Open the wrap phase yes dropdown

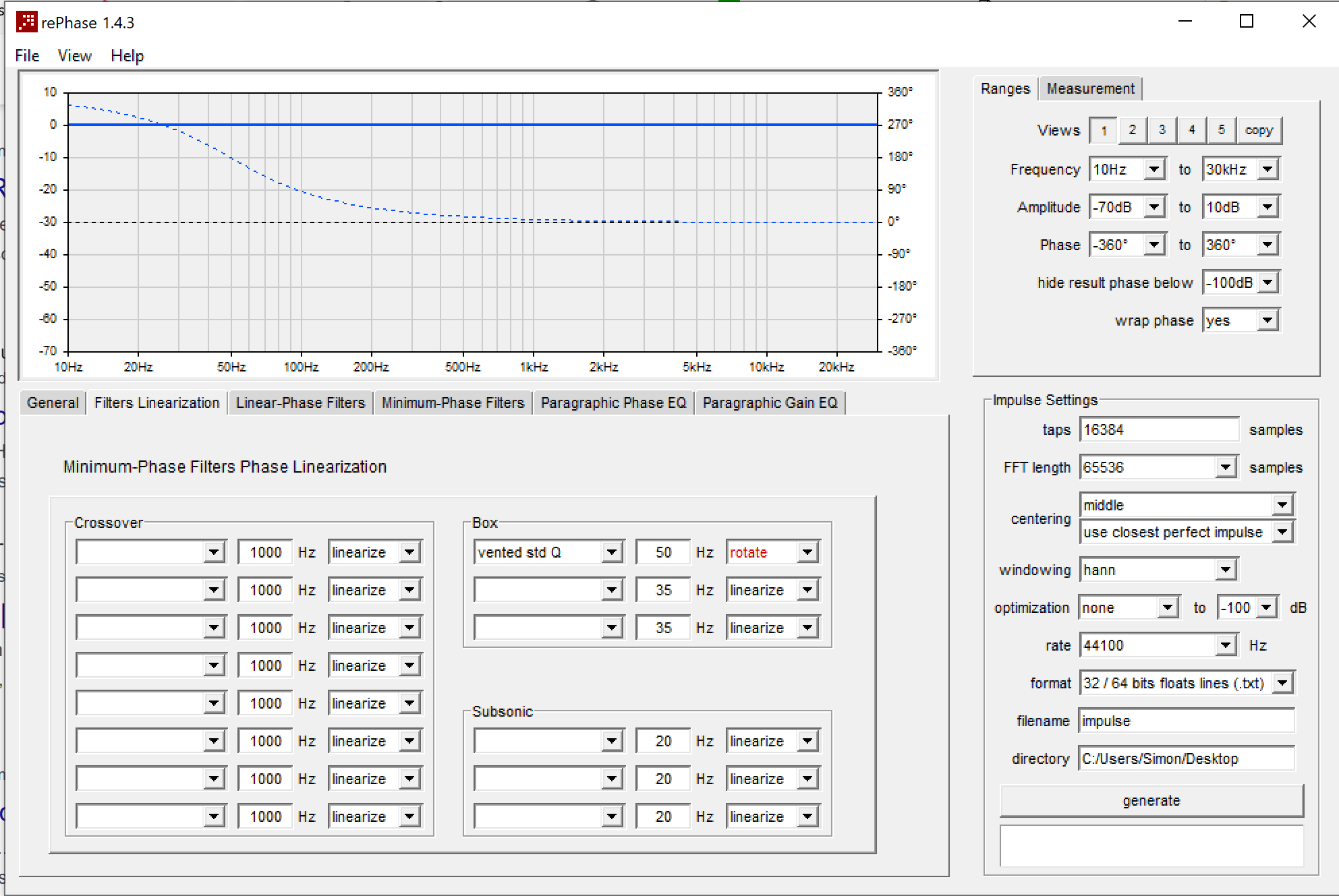tap(1241, 320)
